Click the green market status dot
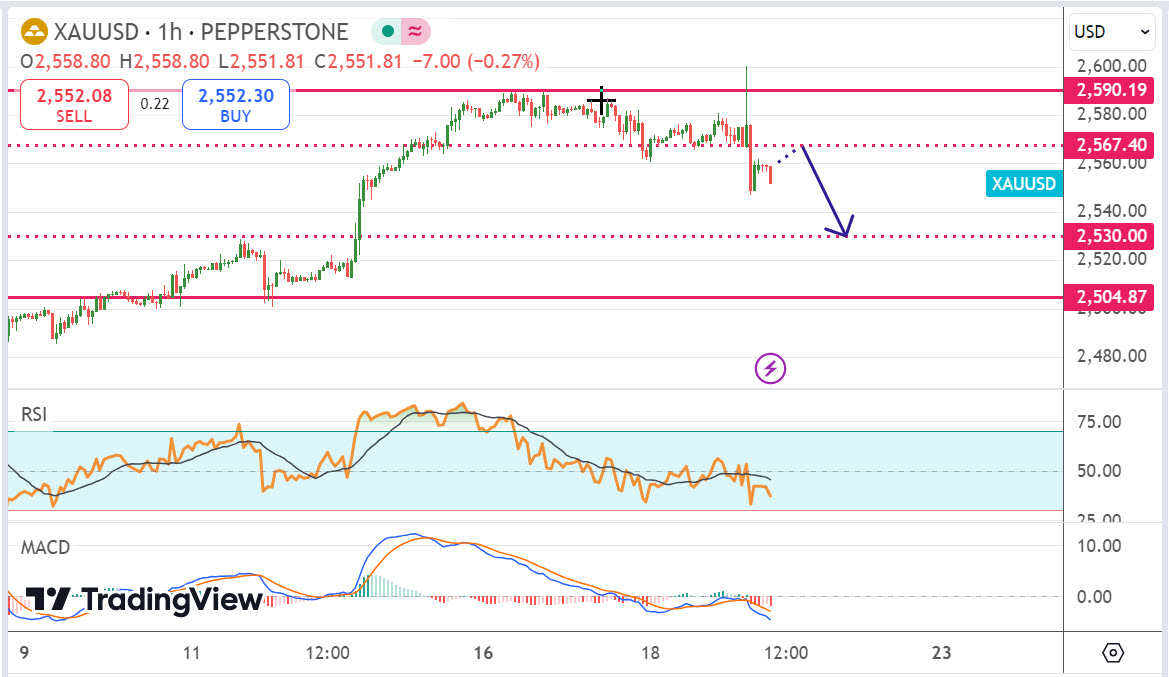 pyautogui.click(x=387, y=33)
